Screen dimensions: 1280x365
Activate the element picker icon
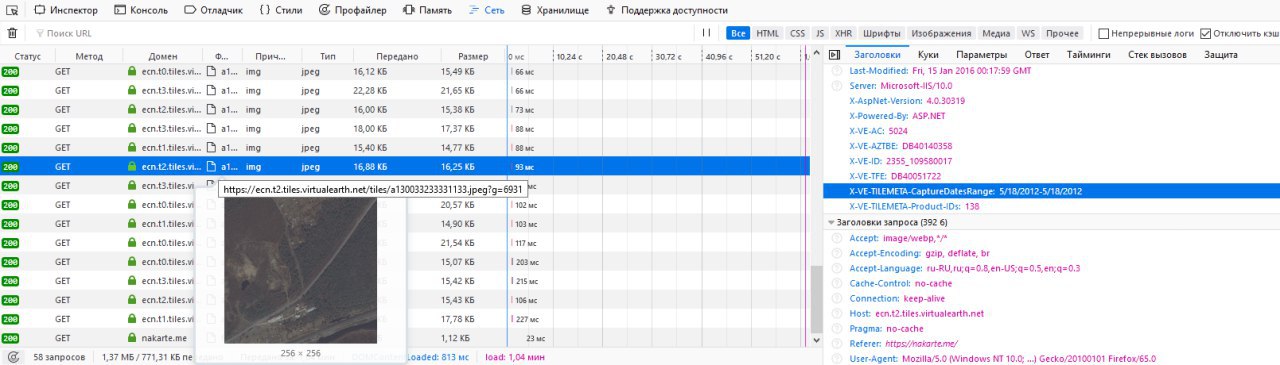[13, 10]
